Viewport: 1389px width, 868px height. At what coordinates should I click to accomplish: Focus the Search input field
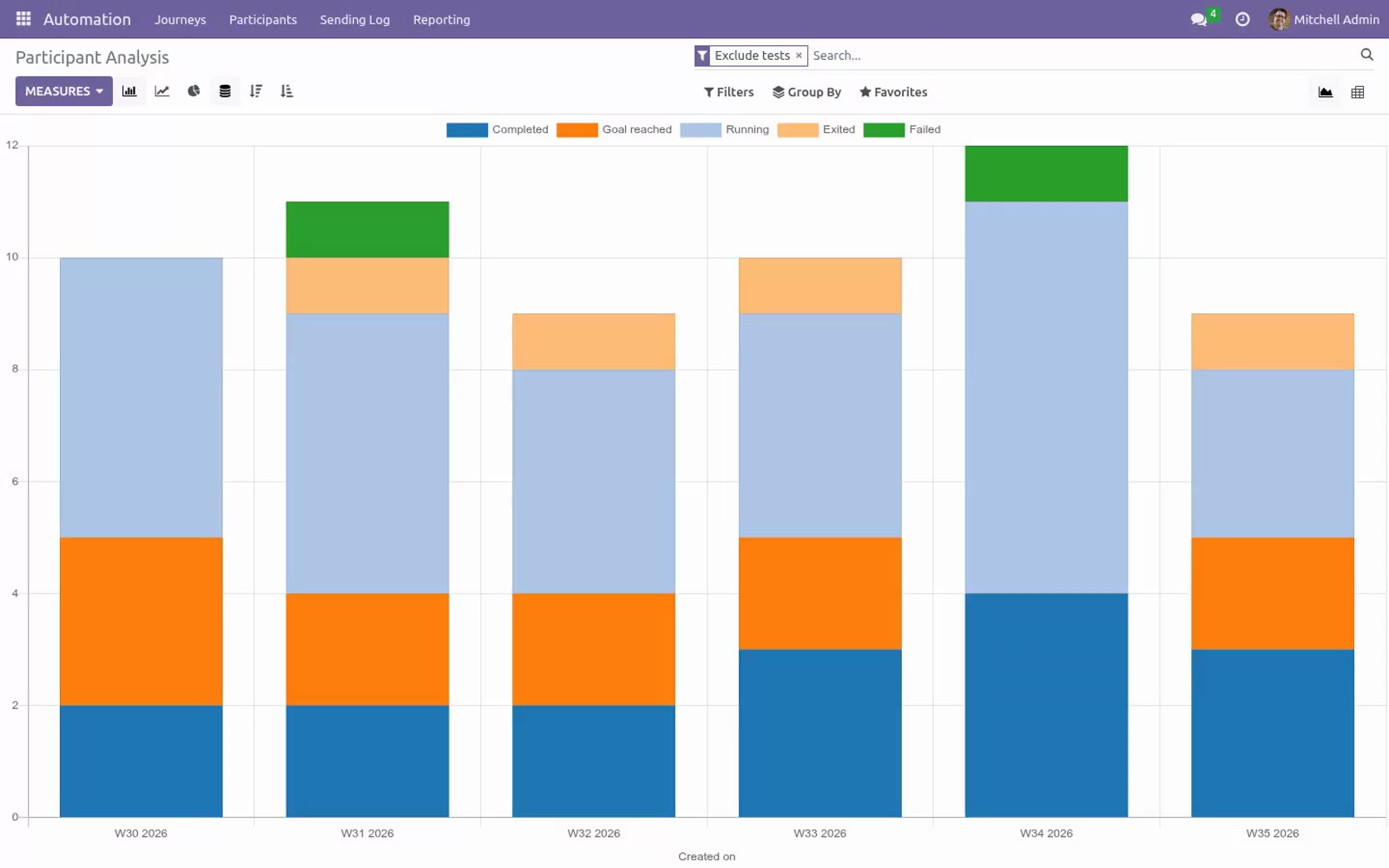click(x=1081, y=56)
